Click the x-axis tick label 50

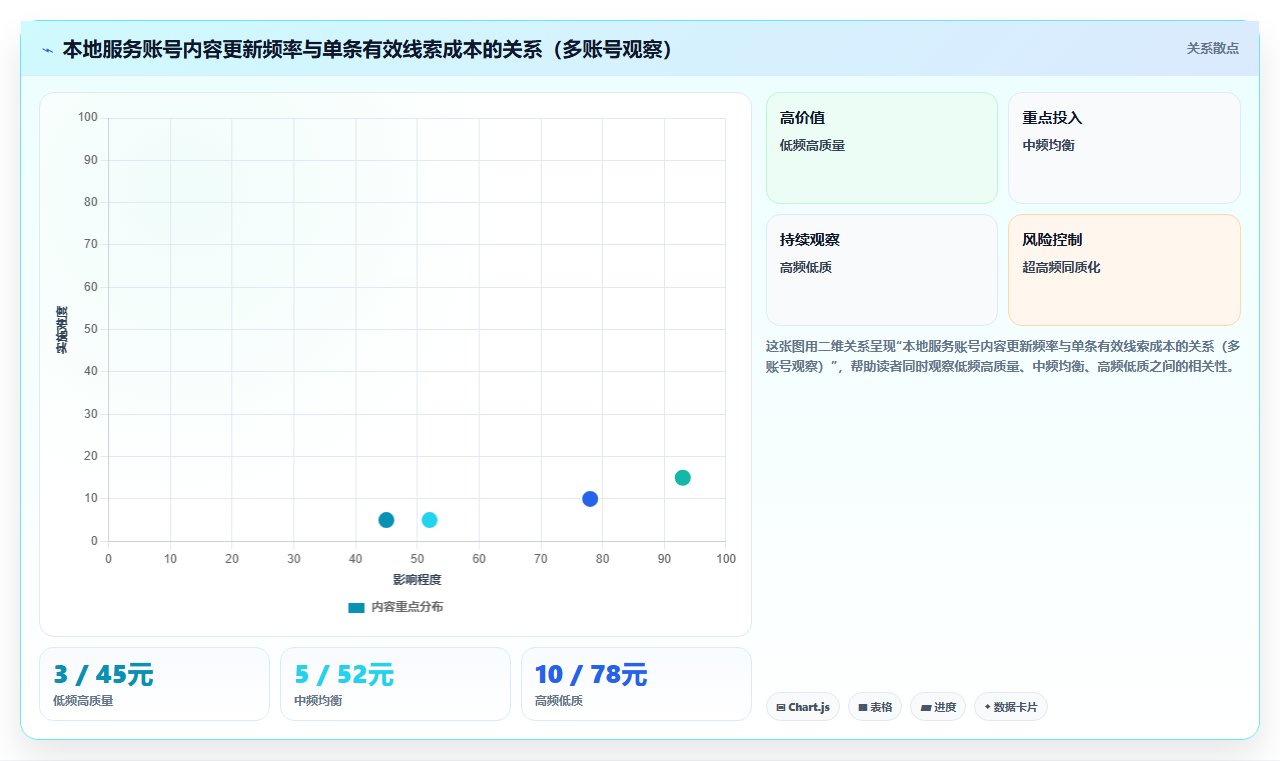point(417,559)
